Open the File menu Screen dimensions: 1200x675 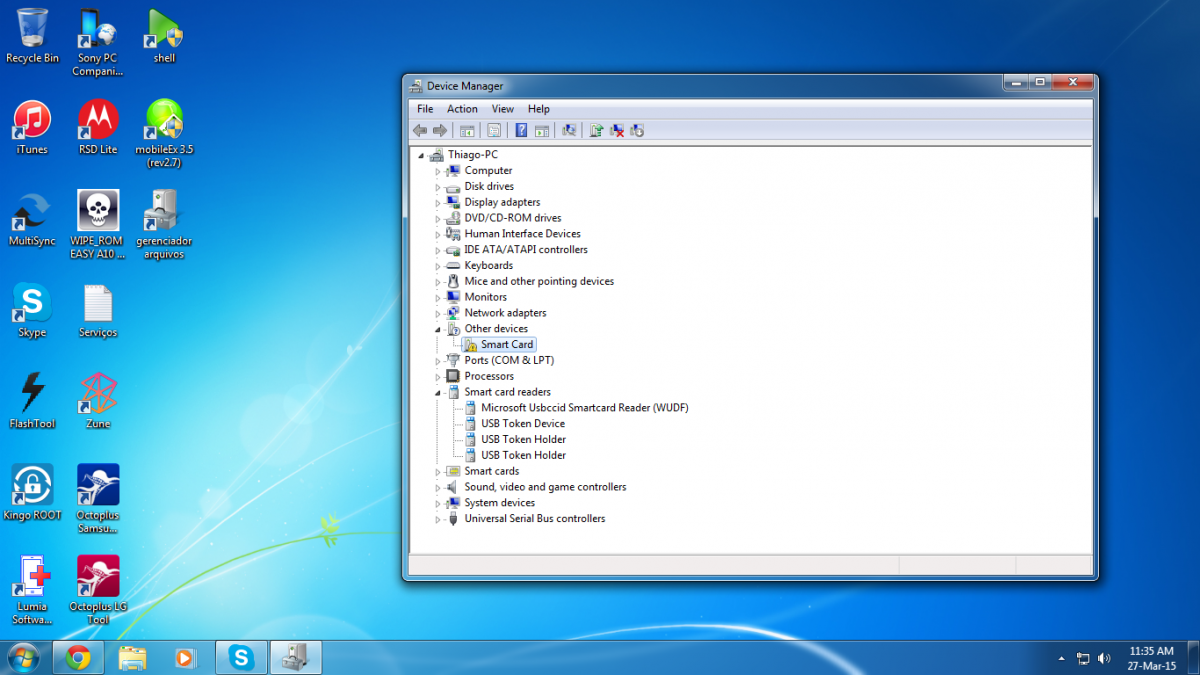click(425, 109)
